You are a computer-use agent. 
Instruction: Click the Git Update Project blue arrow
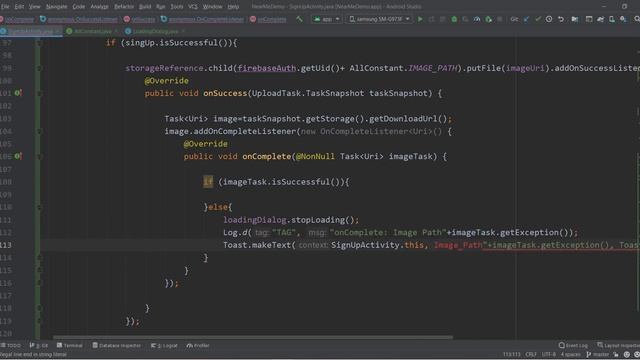click(x=526, y=19)
